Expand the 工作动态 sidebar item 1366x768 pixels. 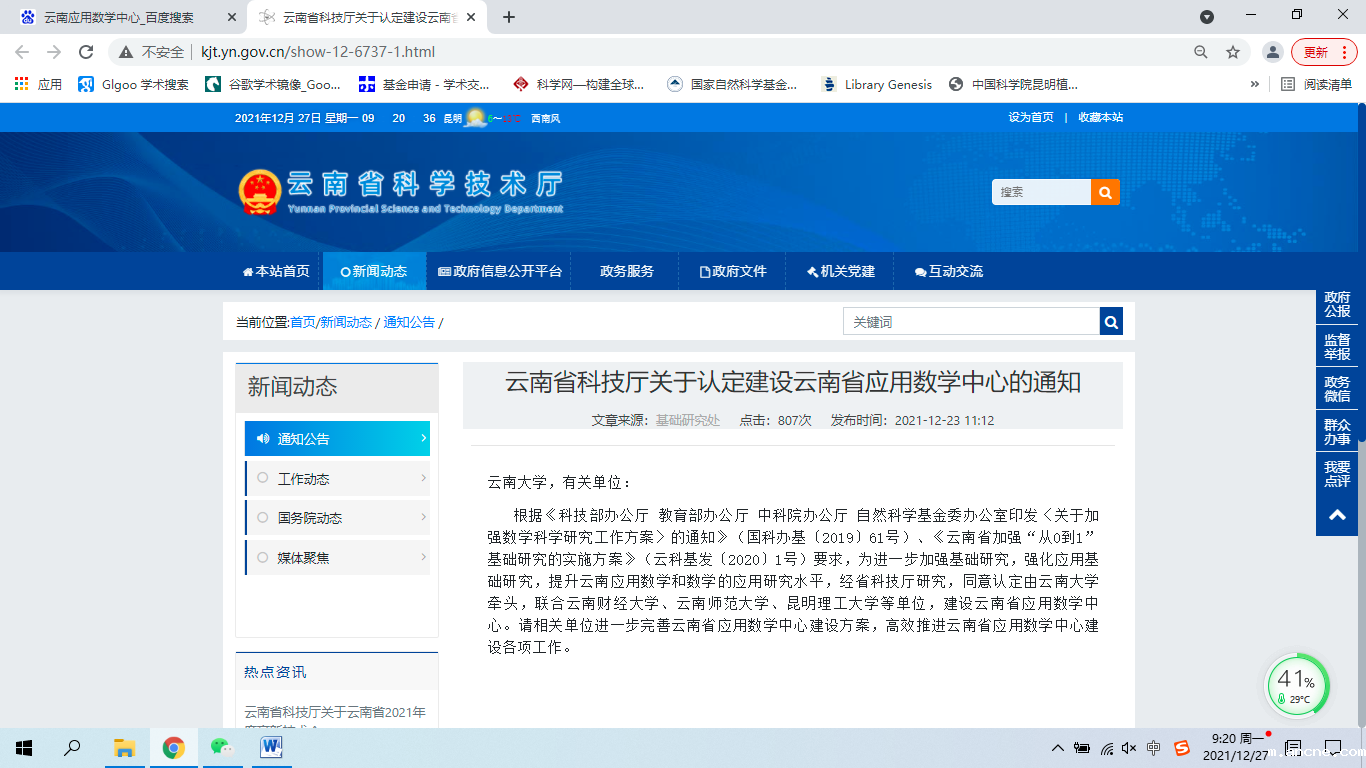(x=338, y=479)
